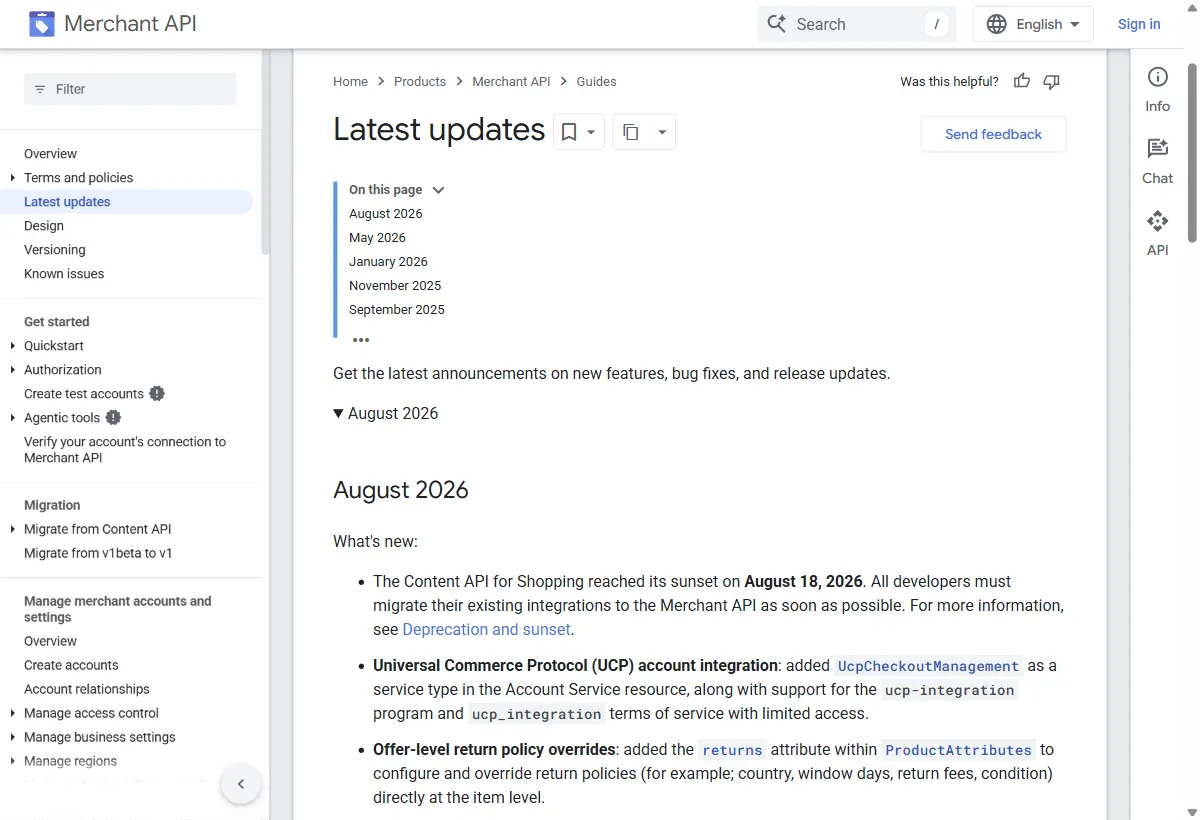The width and height of the screenshot is (1200, 820).
Task: Click Sign in link
Action: [1139, 24]
